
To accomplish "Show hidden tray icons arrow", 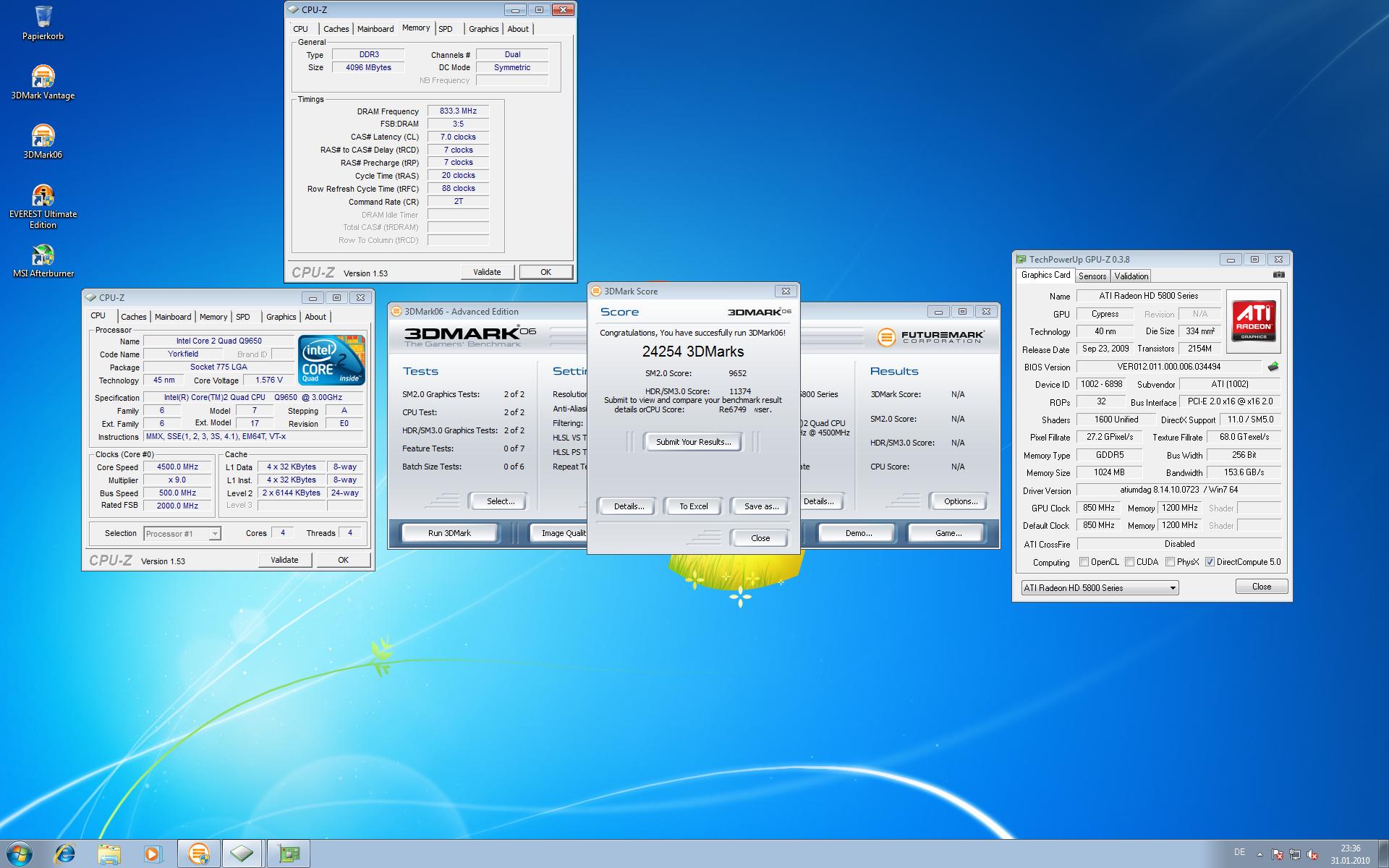I will [1260, 854].
